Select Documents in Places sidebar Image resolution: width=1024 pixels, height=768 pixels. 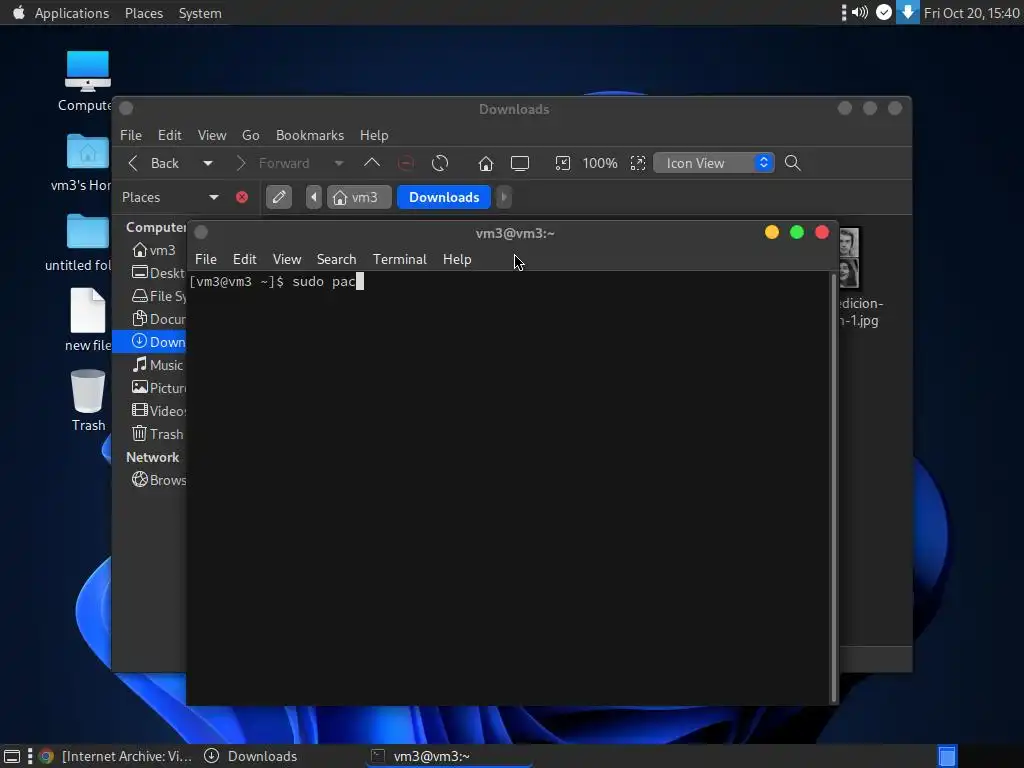click(x=158, y=319)
